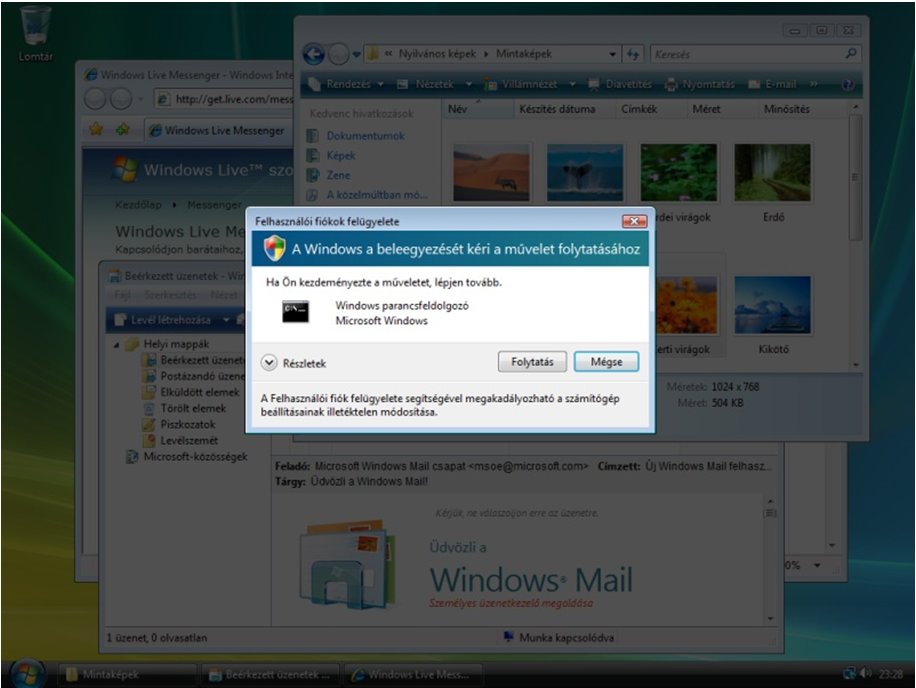Switch to Beérkezett üzenetek taskbar button

[271, 675]
